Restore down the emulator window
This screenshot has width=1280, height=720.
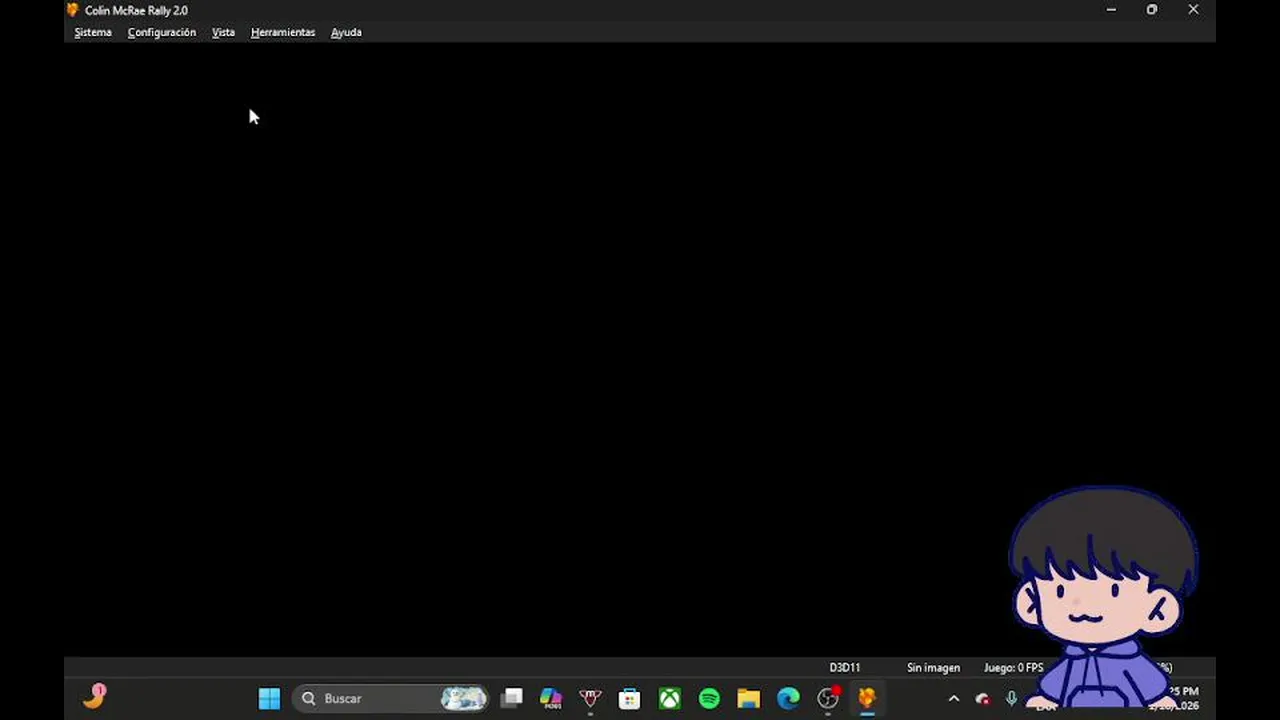point(1152,10)
